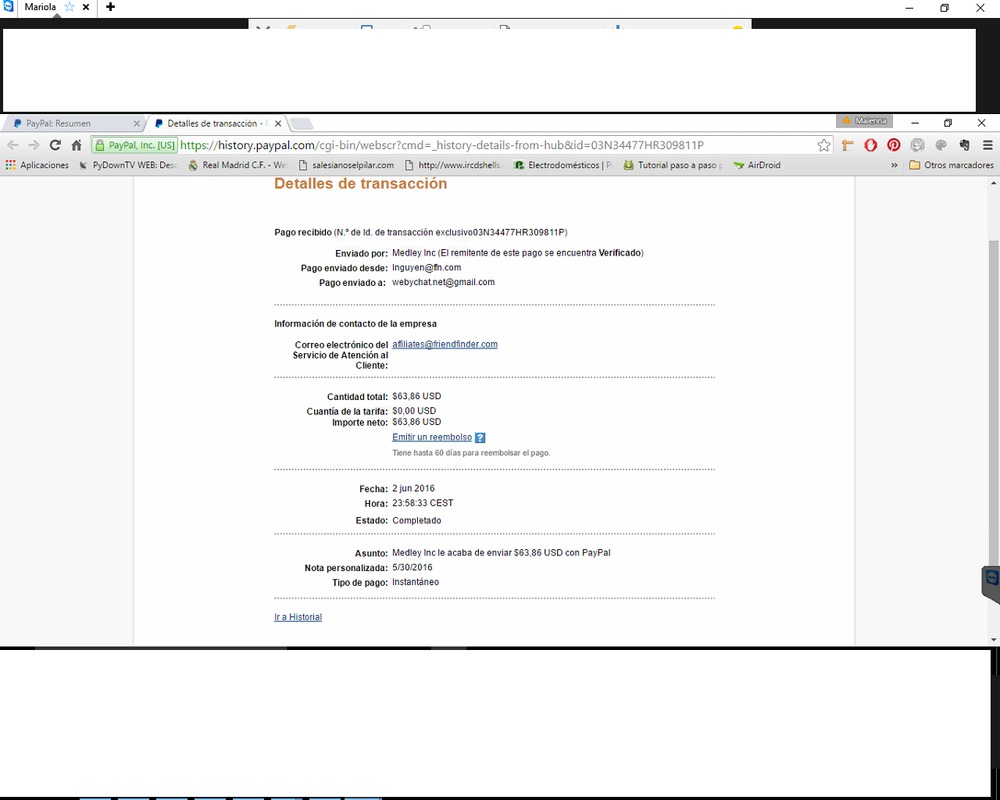This screenshot has width=1000, height=800.
Task: Open the gray palette extension icon
Action: tap(941, 145)
